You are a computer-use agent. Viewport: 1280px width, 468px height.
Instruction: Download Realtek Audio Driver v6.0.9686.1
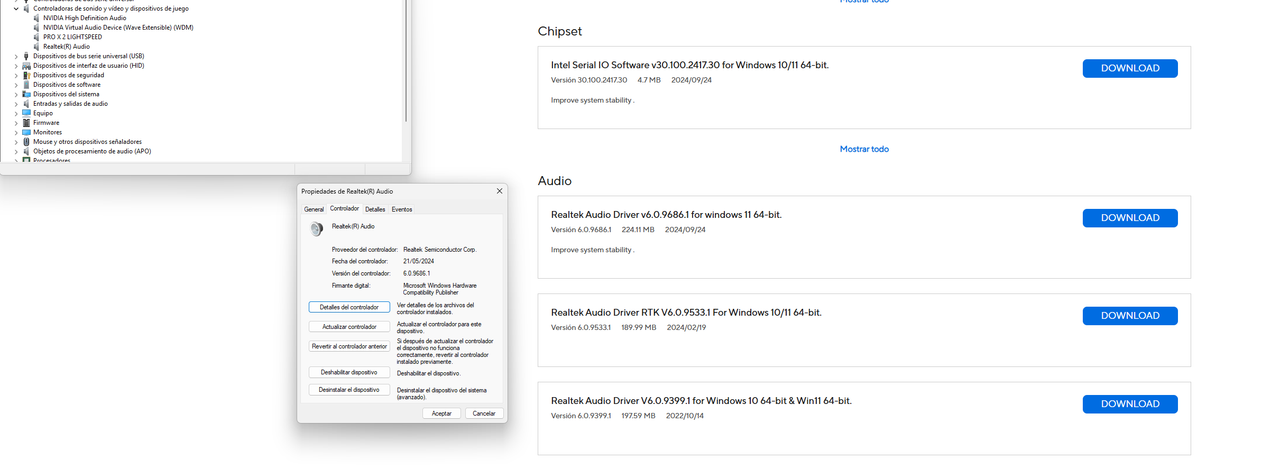1130,218
